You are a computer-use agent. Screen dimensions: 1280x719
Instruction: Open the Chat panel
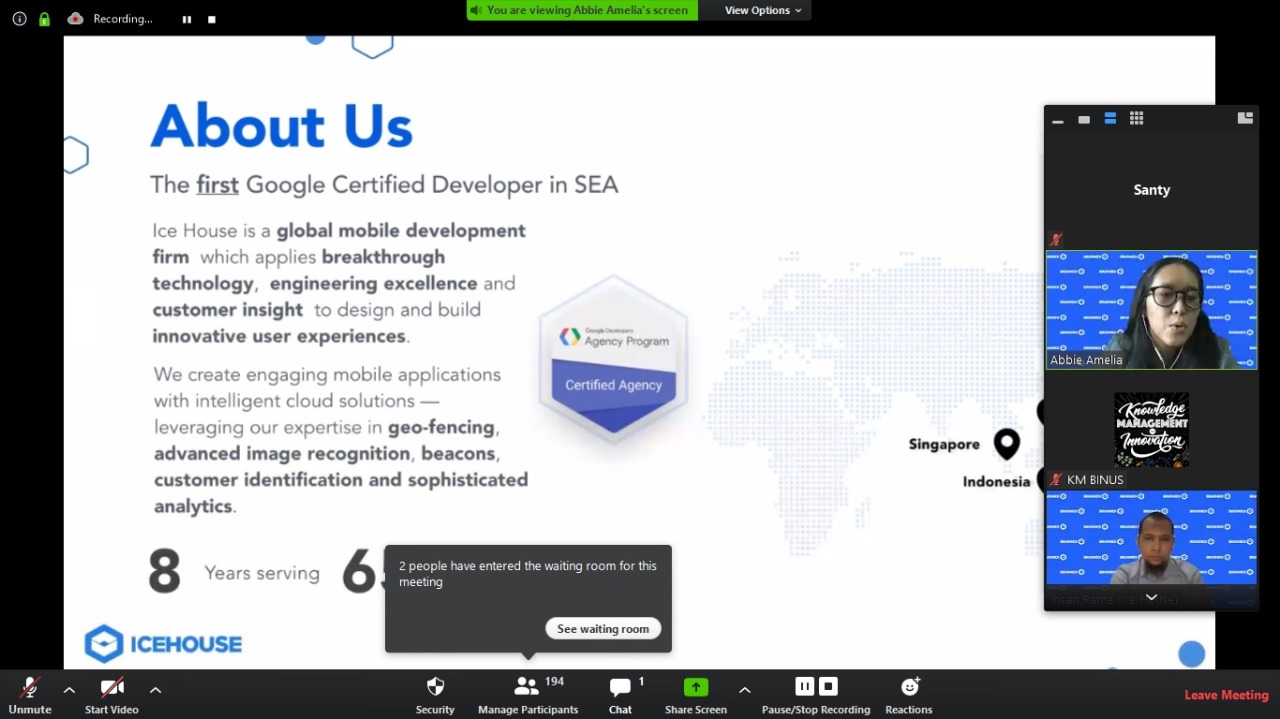point(621,695)
